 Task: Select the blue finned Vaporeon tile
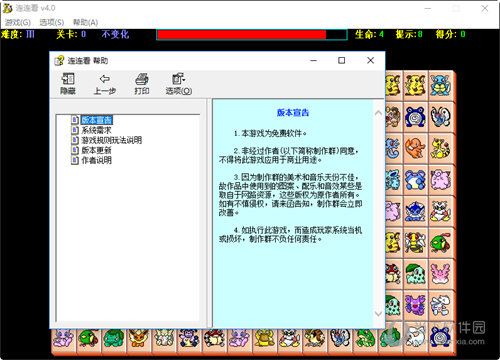click(415, 211)
